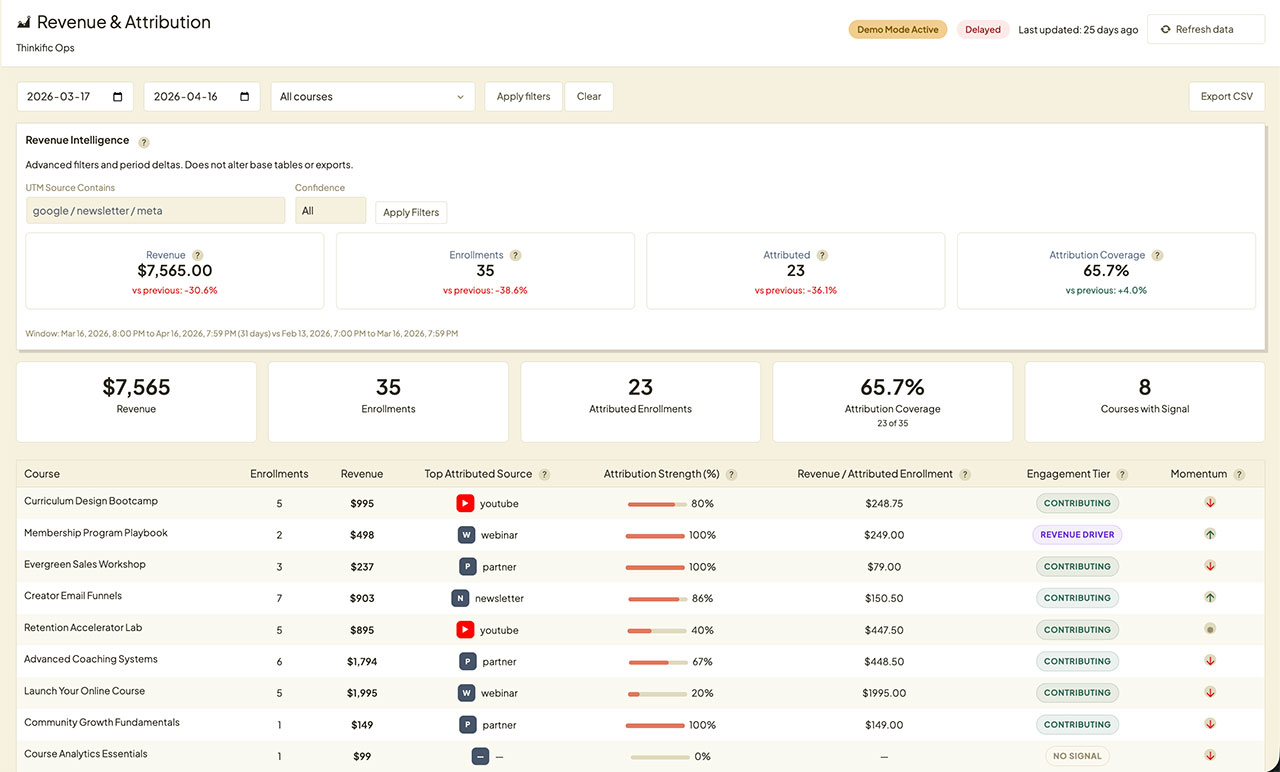The image size is (1280, 772).
Task: Click help icon on Enrollments intelligence card
Action: (515, 255)
